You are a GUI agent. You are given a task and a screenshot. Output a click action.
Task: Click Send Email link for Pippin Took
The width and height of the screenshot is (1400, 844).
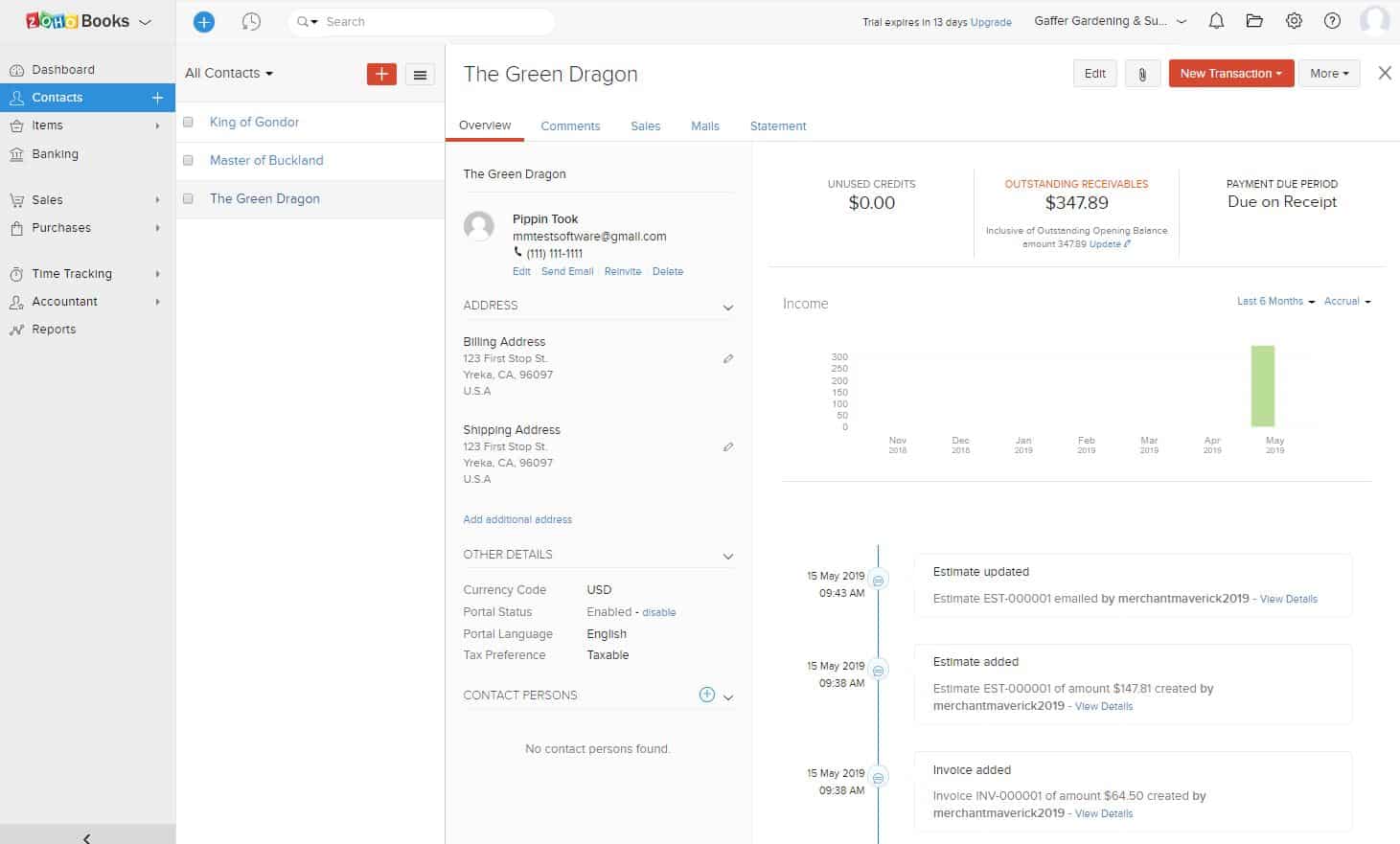click(x=567, y=271)
